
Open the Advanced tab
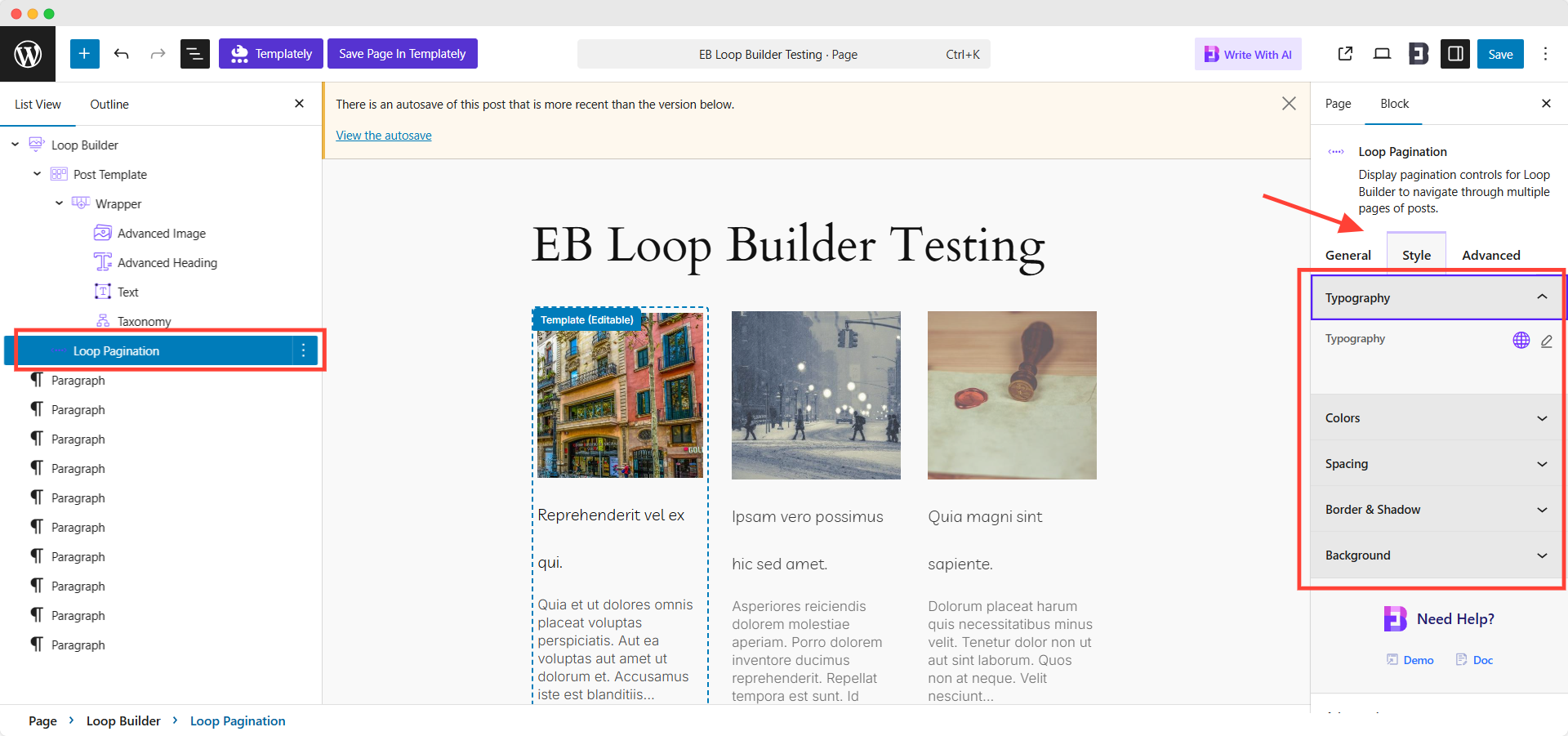coord(1490,255)
